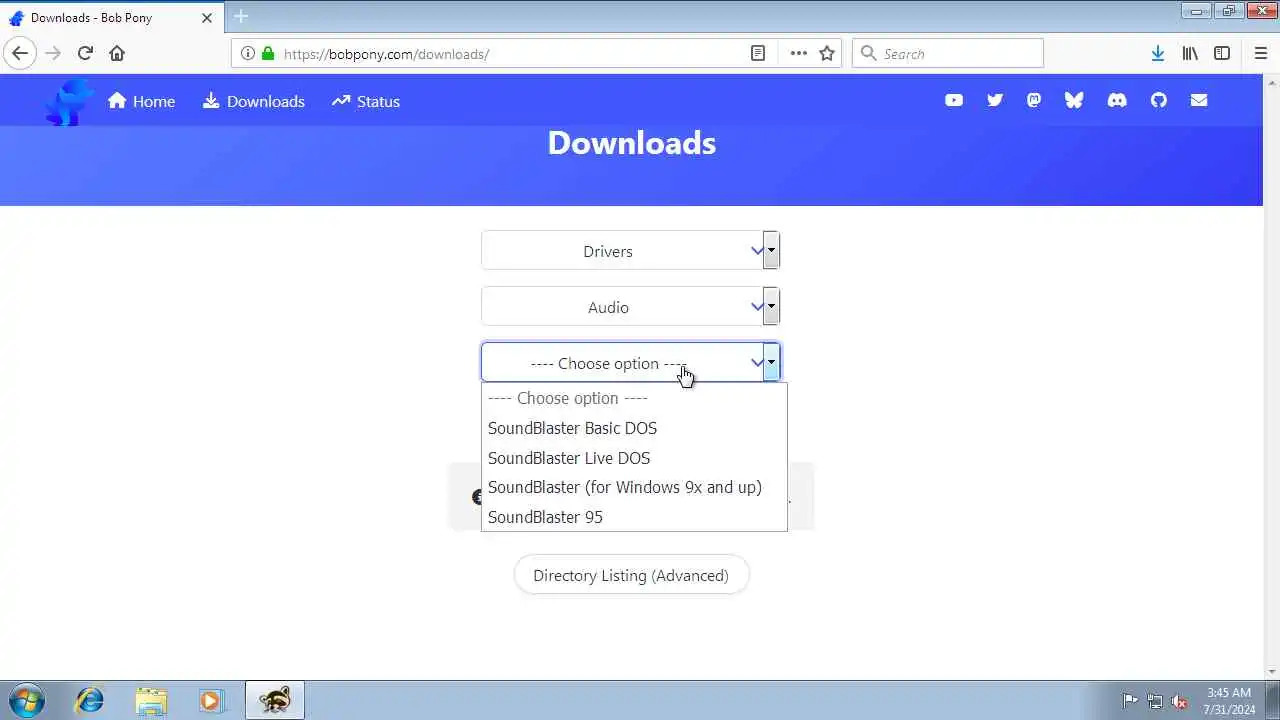This screenshot has height=720, width=1280.
Task: Visit the YouTube social link
Action: tap(954, 100)
